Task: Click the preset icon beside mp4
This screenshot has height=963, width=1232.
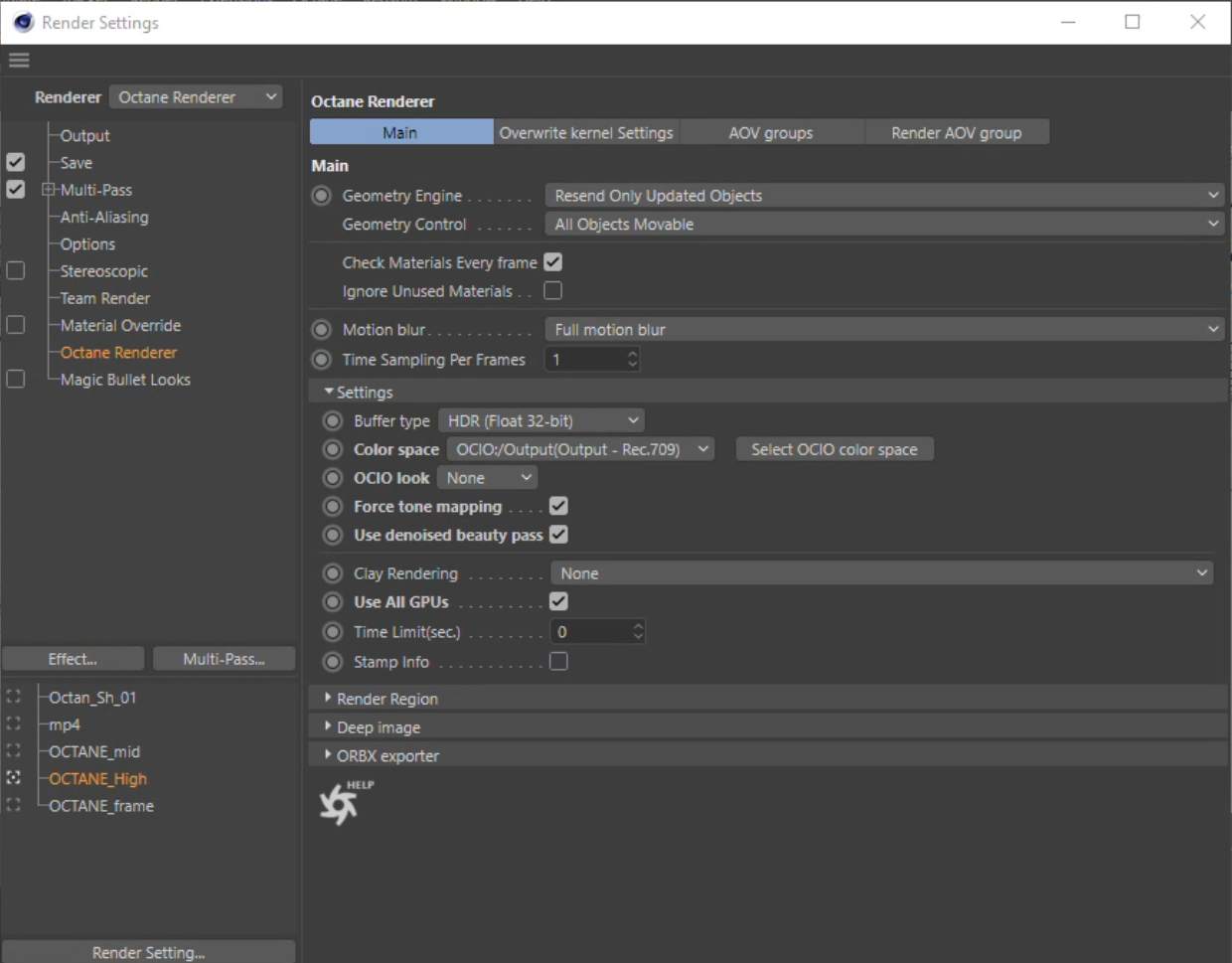Action: point(14,723)
